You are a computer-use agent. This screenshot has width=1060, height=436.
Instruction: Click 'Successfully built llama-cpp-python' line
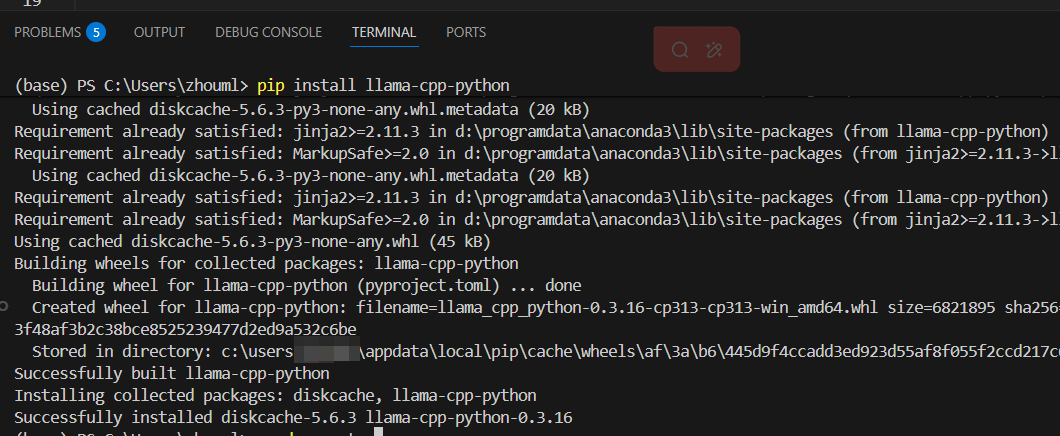click(x=172, y=374)
